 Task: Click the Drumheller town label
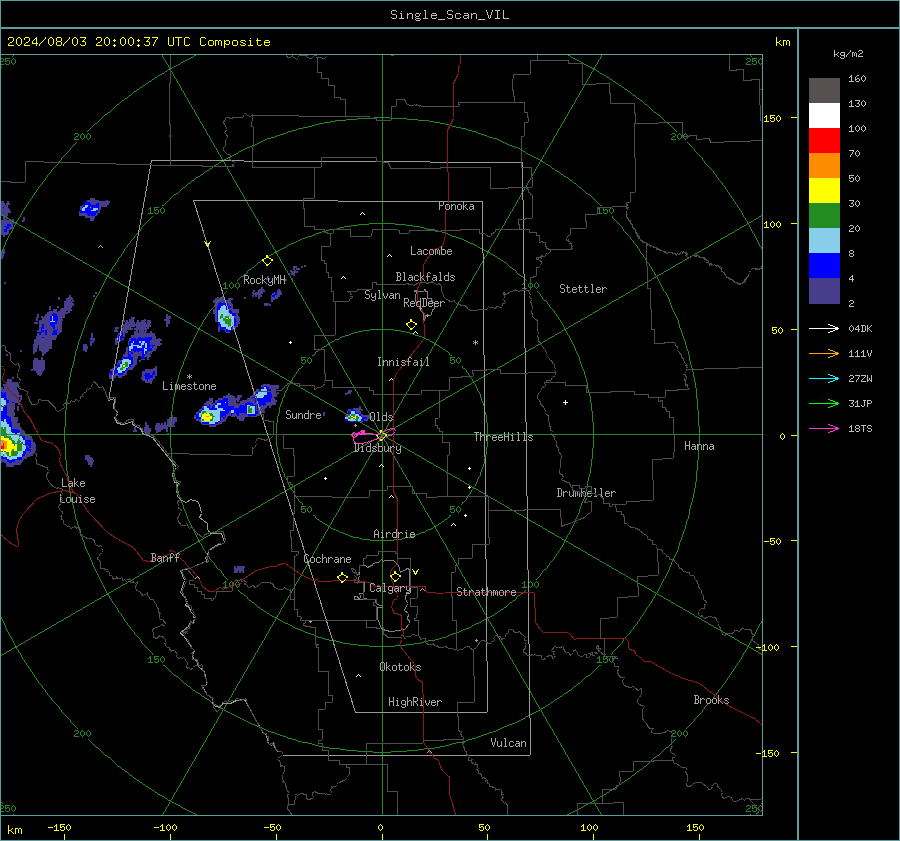click(x=586, y=493)
